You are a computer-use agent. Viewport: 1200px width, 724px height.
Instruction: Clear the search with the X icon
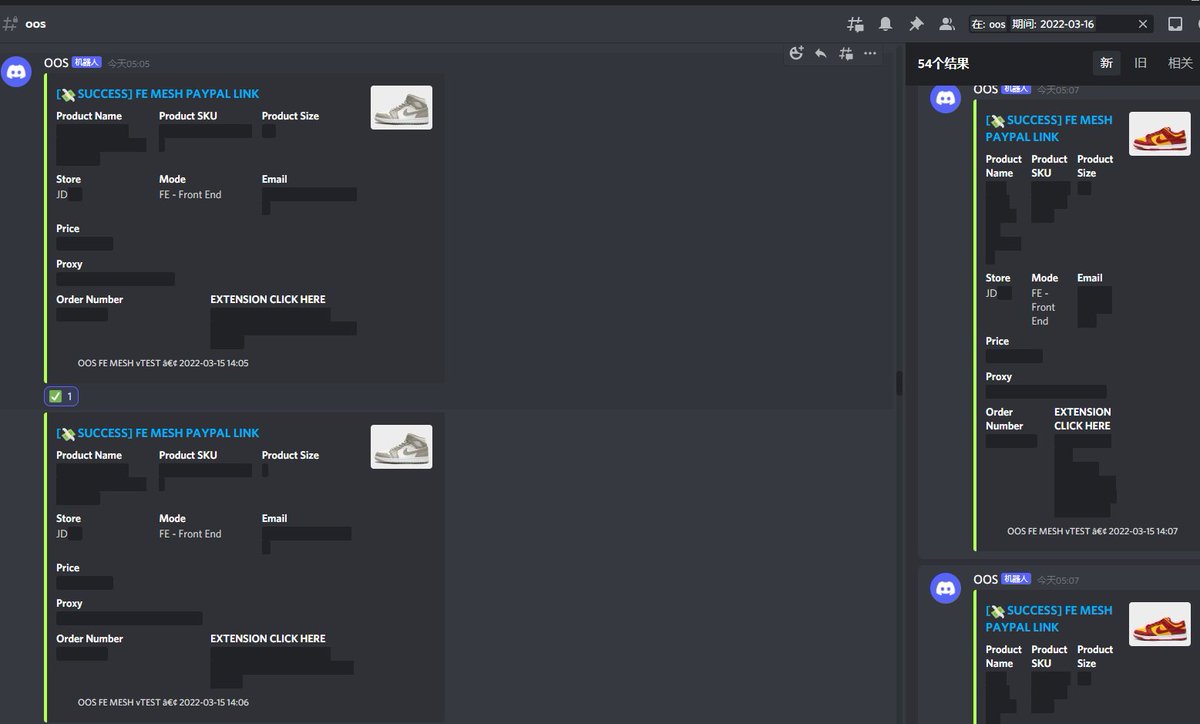point(1143,24)
